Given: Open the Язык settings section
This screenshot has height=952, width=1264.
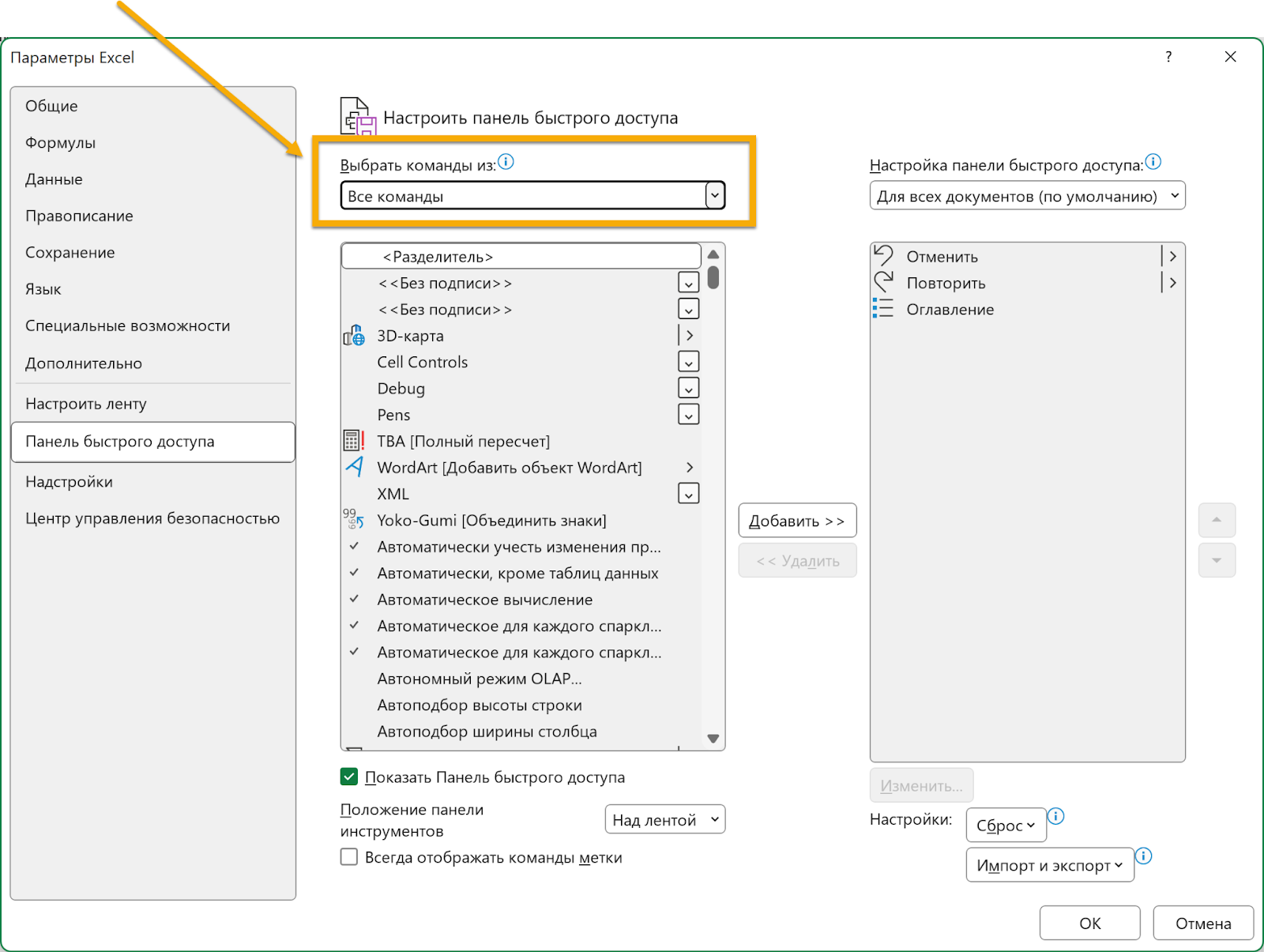Looking at the screenshot, I should [x=153, y=289].
